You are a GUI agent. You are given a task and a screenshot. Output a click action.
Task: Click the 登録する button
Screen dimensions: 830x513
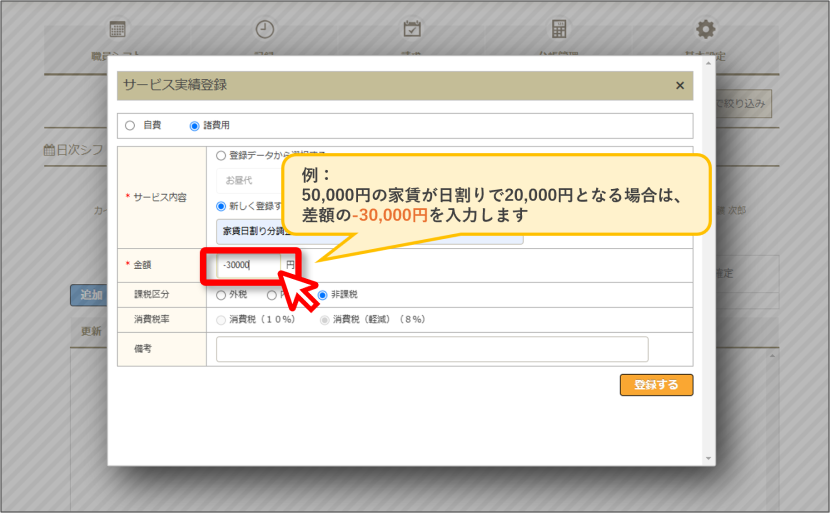(x=656, y=385)
